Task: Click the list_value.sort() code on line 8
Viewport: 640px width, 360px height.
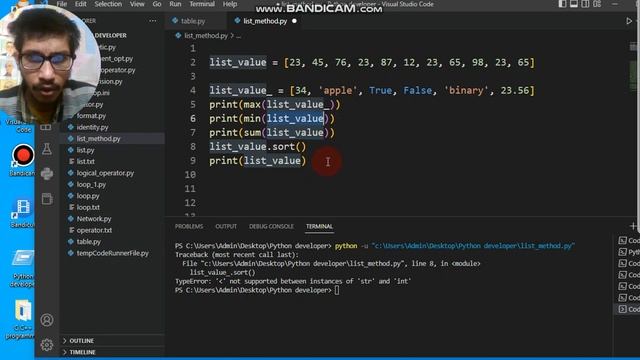Action: click(258, 147)
